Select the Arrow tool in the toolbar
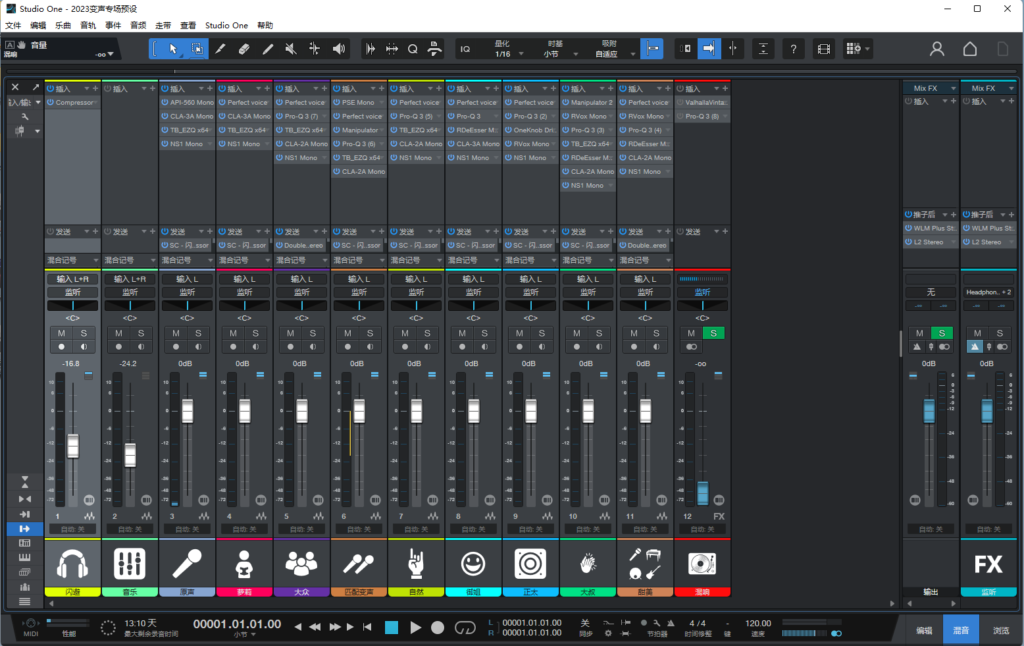 [x=173, y=48]
